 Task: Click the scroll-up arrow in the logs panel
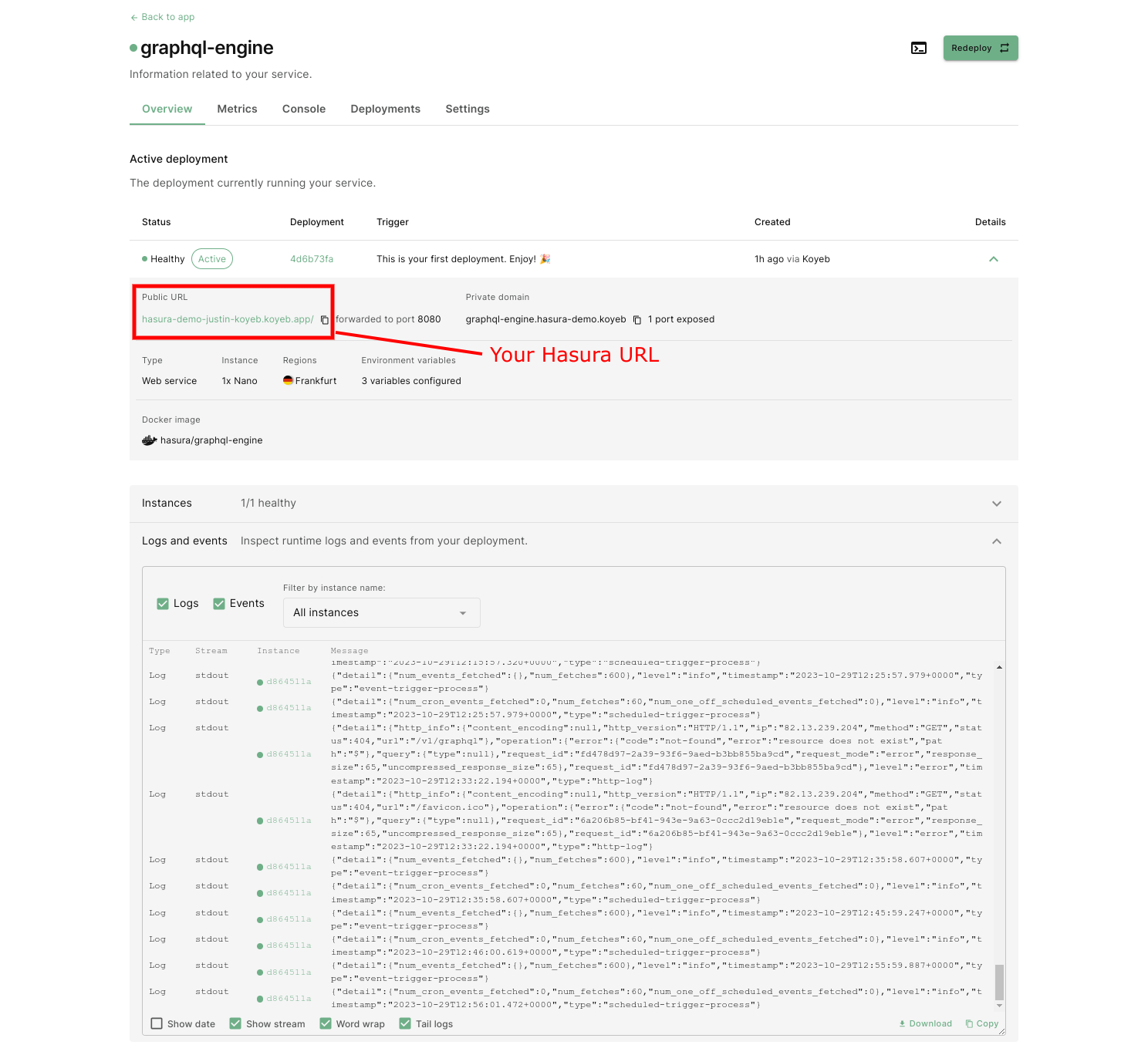pyautogui.click(x=999, y=667)
